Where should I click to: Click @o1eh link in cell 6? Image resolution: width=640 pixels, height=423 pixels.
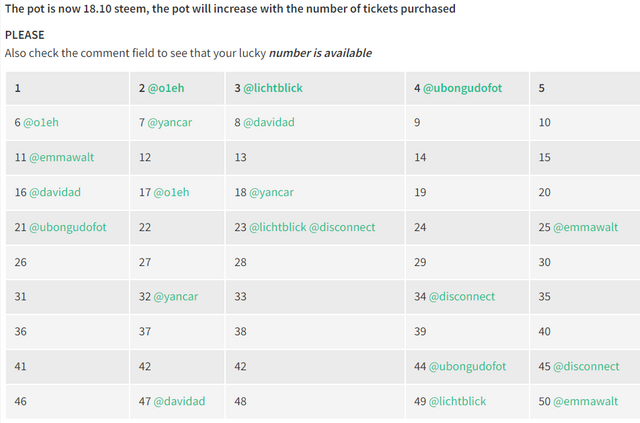tap(41, 122)
